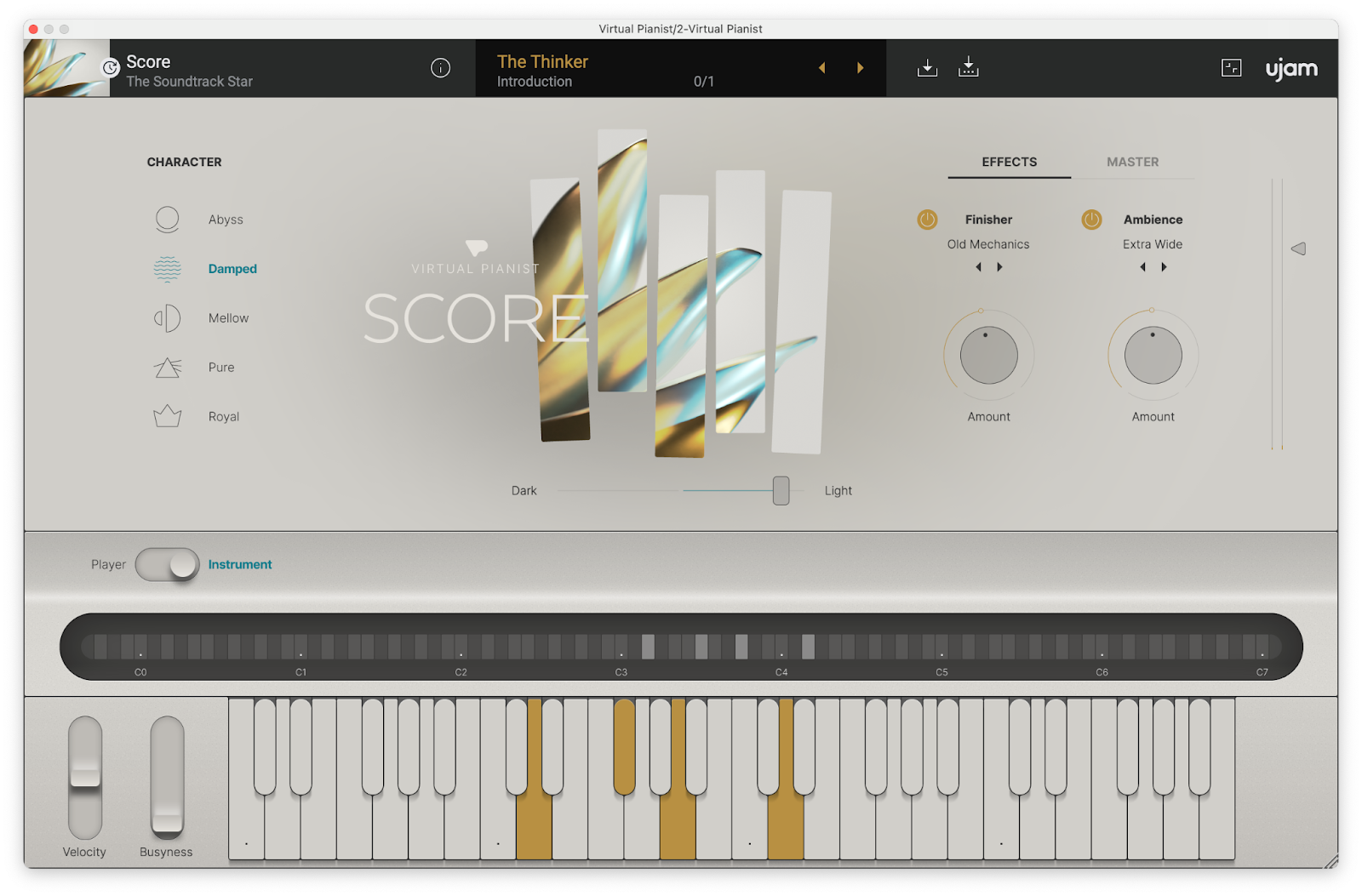Image resolution: width=1362 pixels, height=896 pixels.
Task: Choose the Pure prism icon
Action: click(x=168, y=368)
